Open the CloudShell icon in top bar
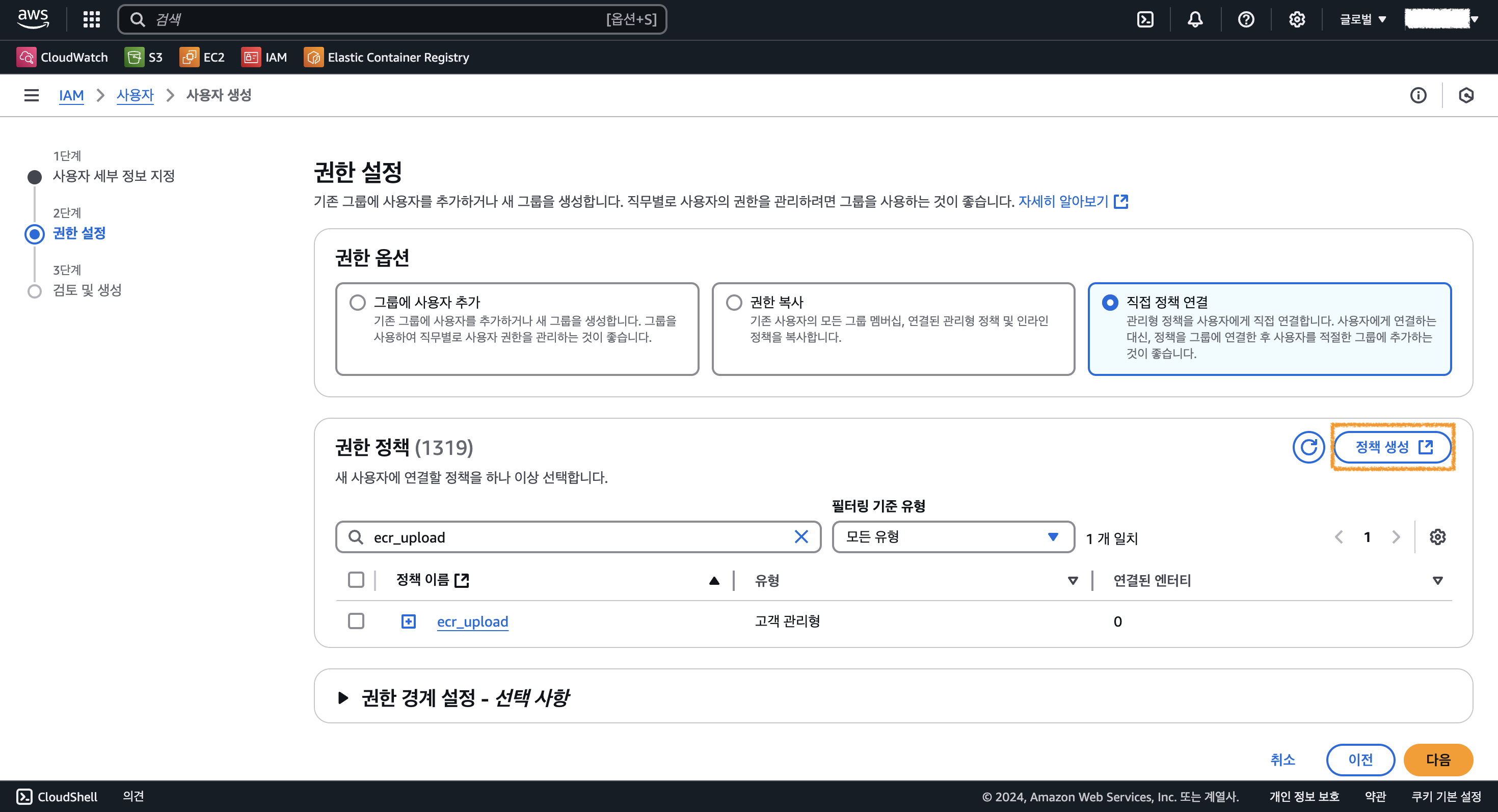 1145,20
